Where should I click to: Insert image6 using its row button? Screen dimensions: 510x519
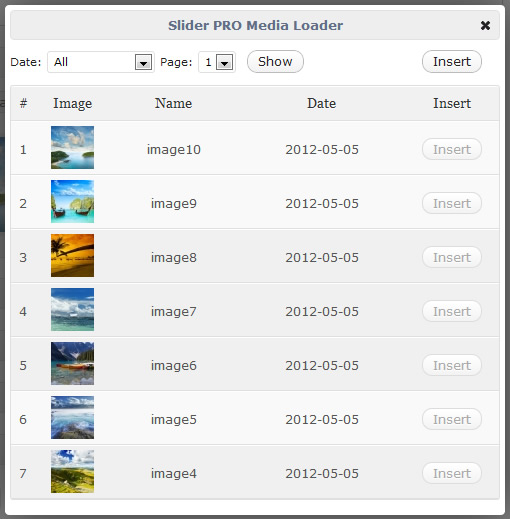(452, 365)
